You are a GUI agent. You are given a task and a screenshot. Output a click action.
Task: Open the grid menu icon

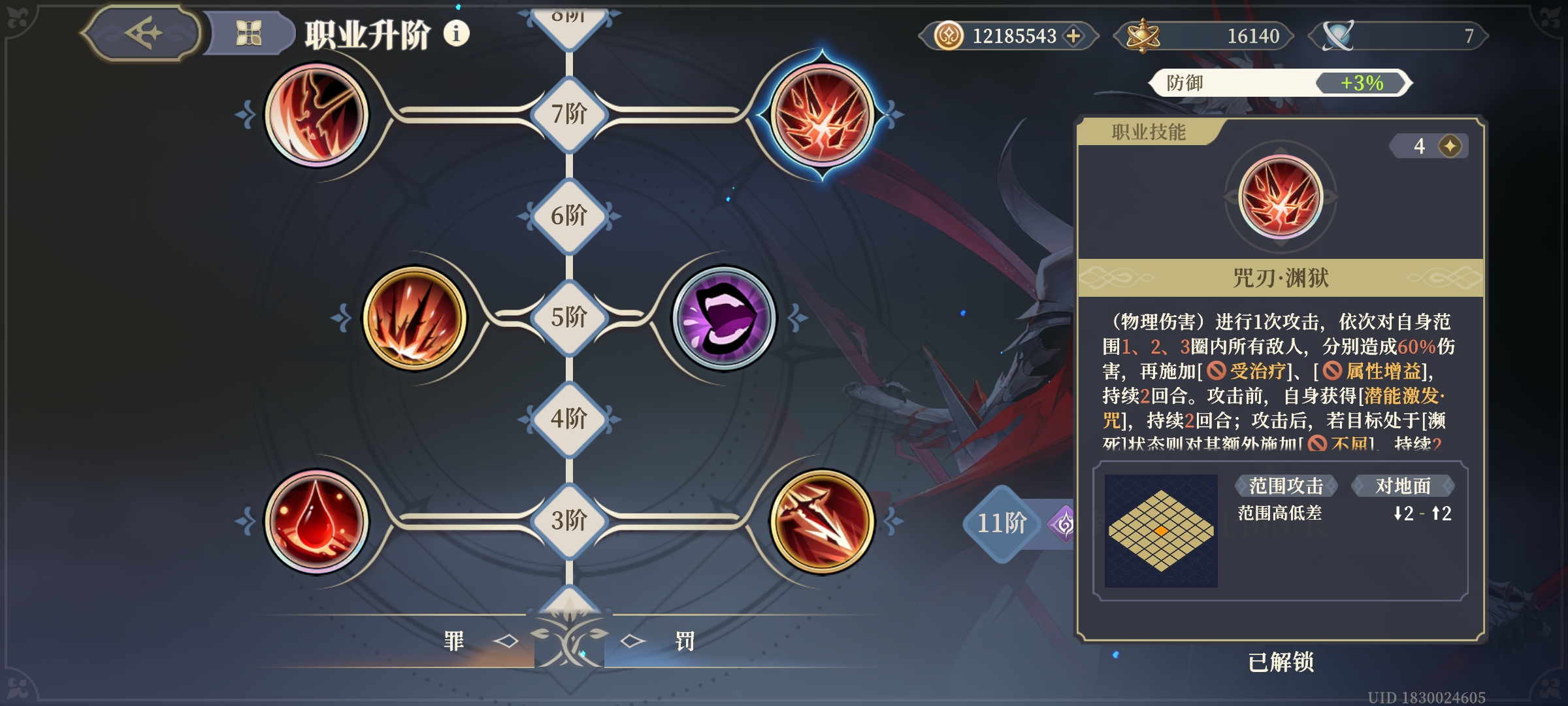[x=249, y=33]
